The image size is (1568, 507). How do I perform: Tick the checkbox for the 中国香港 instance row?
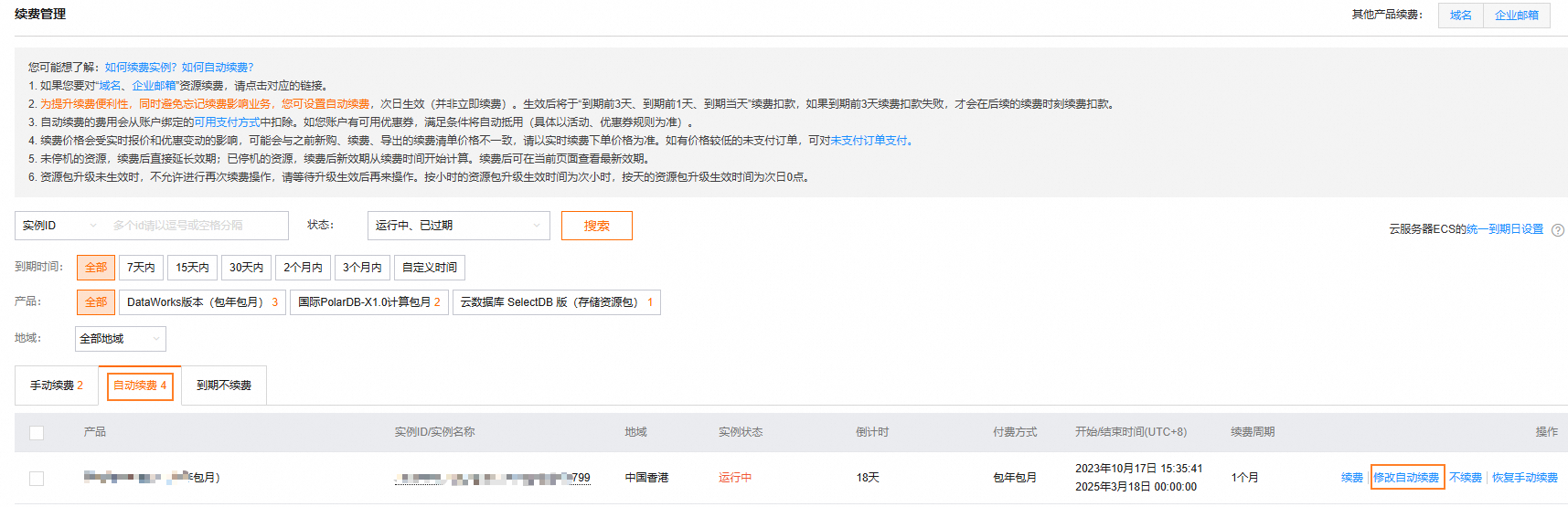pyautogui.click(x=37, y=478)
